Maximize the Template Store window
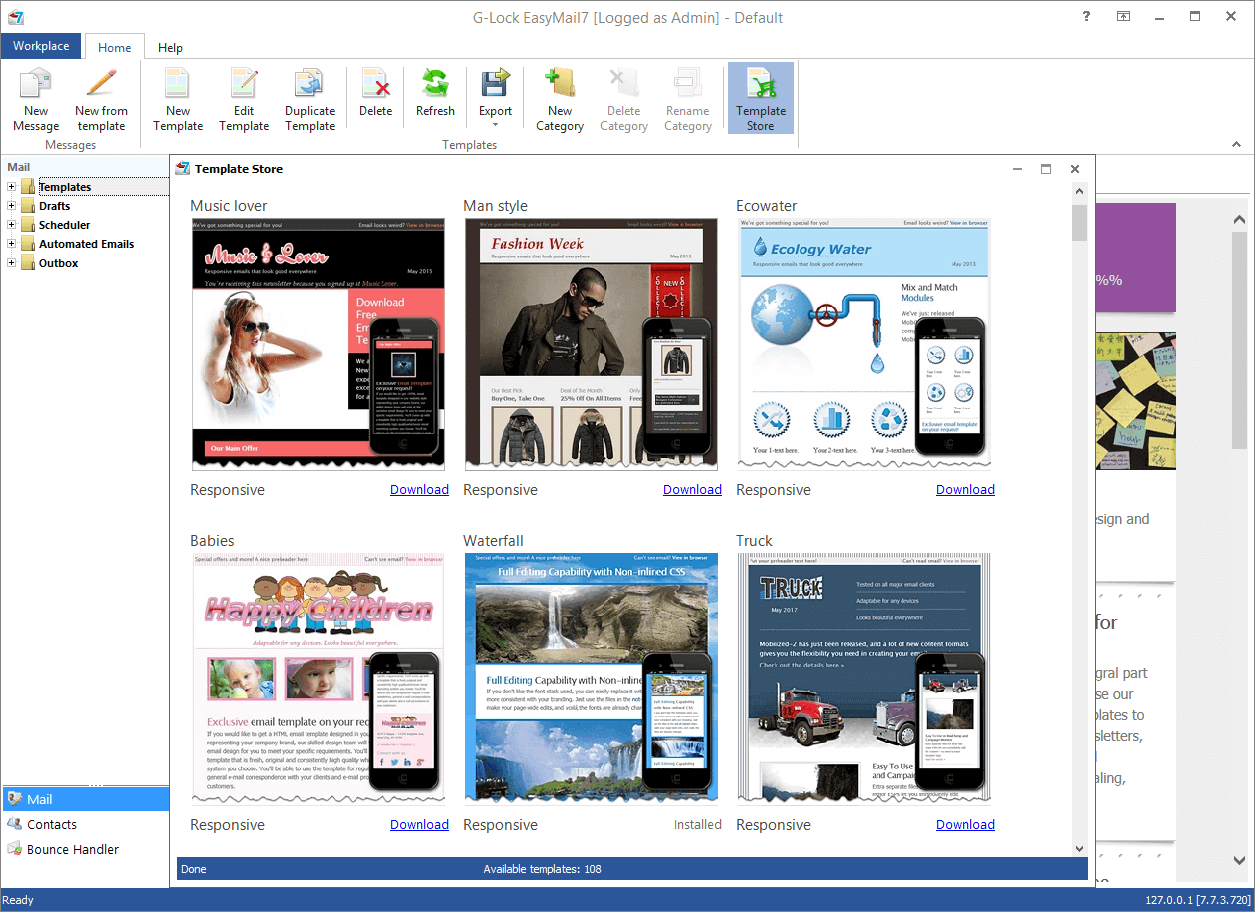Screen dimensions: 1255x912 point(1046,169)
